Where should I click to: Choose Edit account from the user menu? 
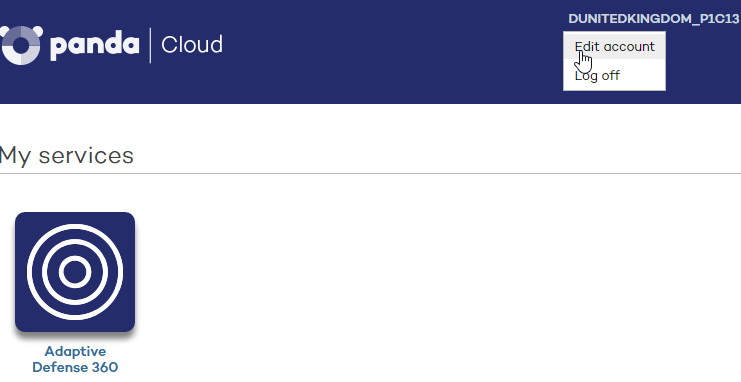tap(614, 46)
